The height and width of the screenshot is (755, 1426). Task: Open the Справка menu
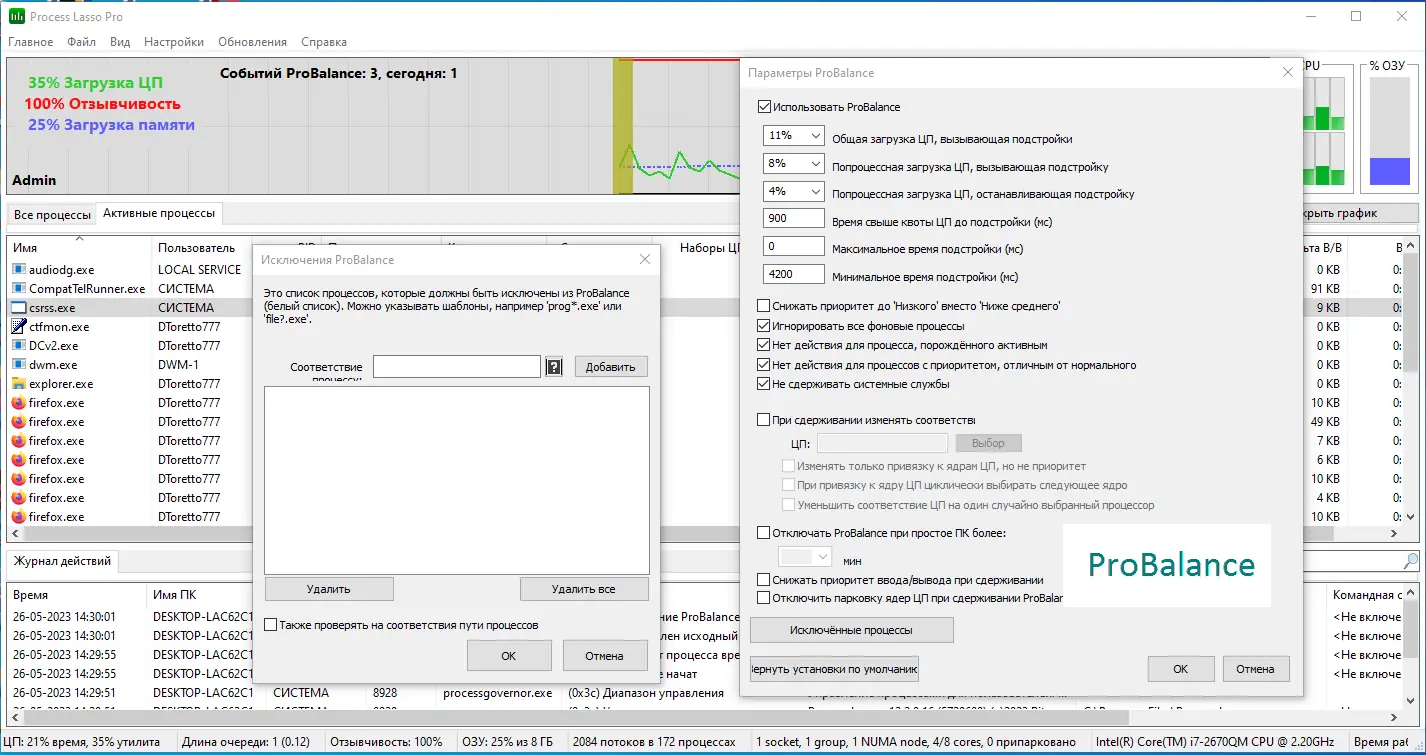coord(324,42)
